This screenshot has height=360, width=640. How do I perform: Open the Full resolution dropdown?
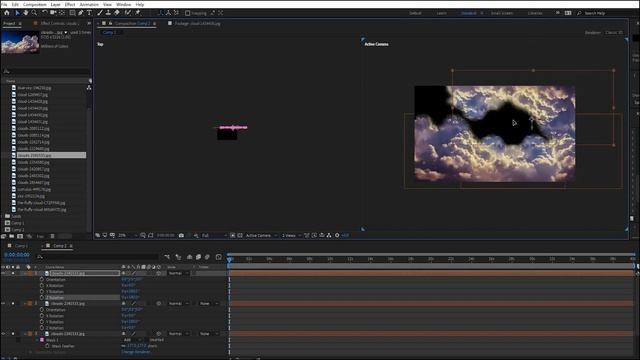tap(214, 236)
